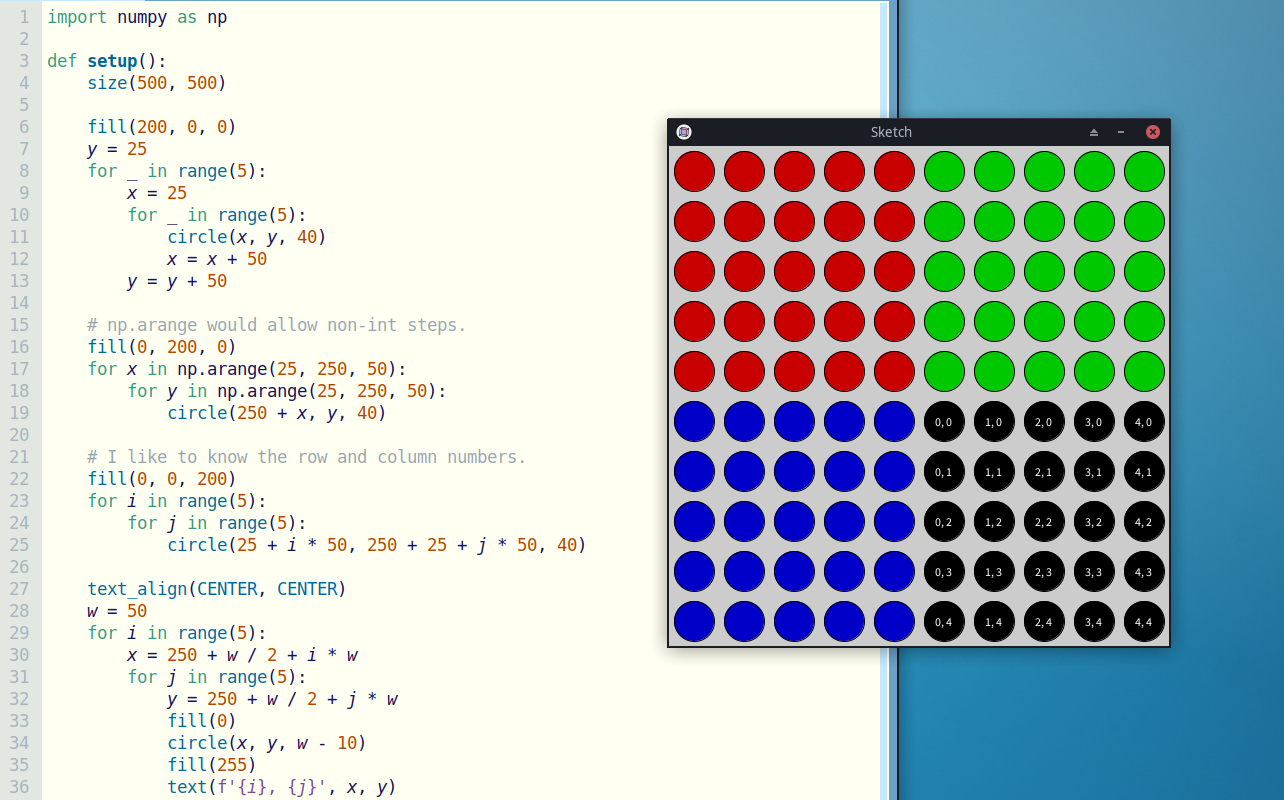This screenshot has width=1284, height=800.
Task: Click the text(f'{i}, {j}', x, y) line
Action: tap(282, 787)
